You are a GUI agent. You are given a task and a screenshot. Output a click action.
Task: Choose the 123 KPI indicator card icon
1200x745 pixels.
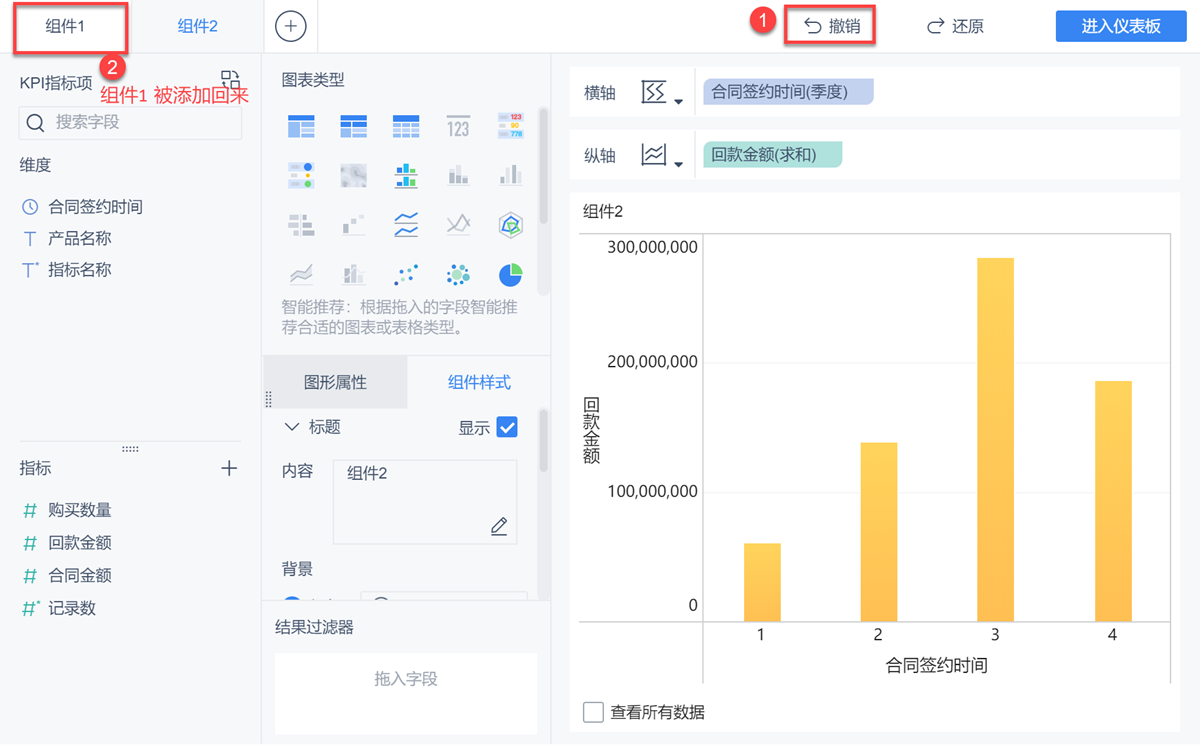point(458,126)
